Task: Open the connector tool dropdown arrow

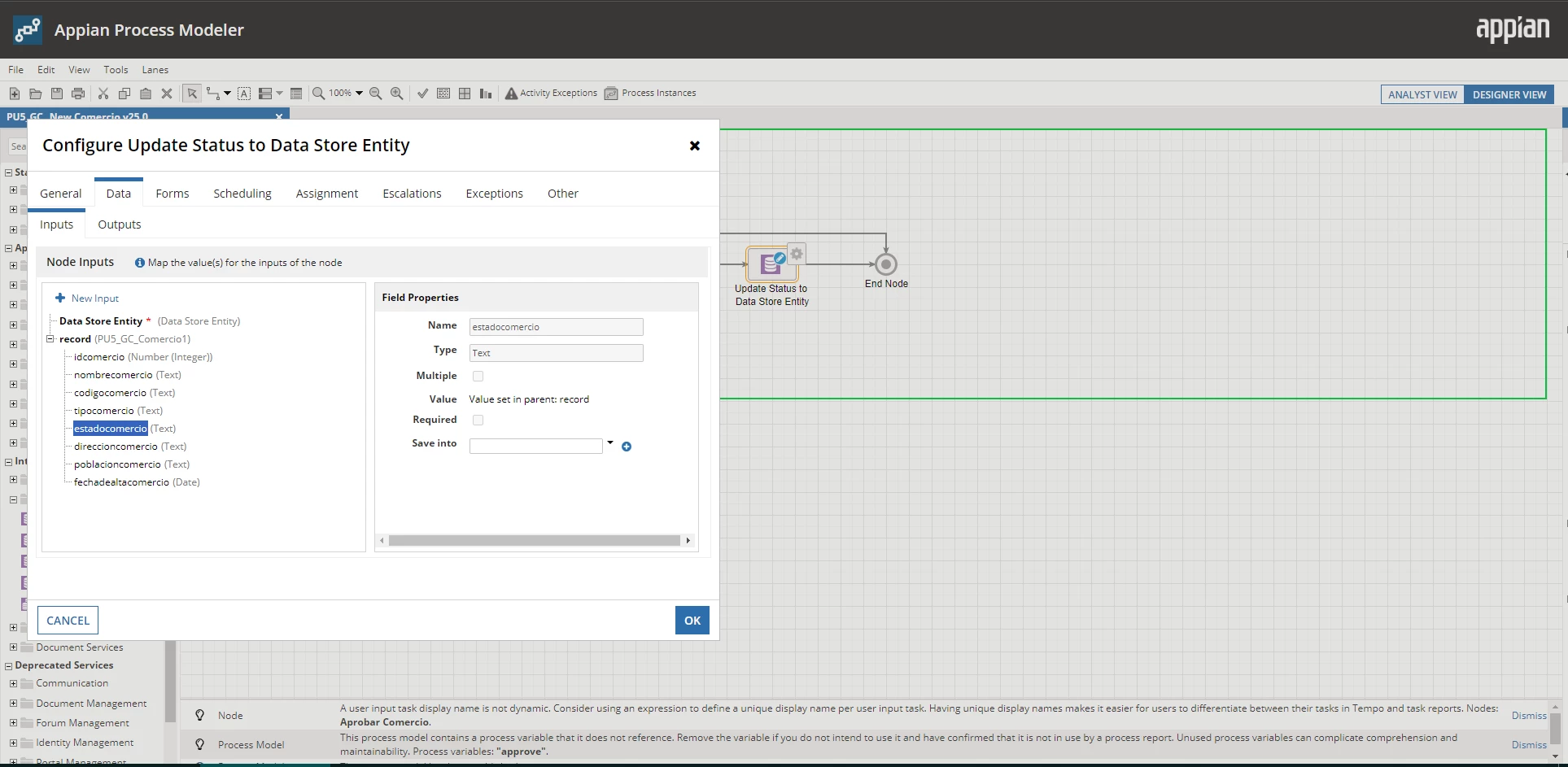Action: [227, 94]
